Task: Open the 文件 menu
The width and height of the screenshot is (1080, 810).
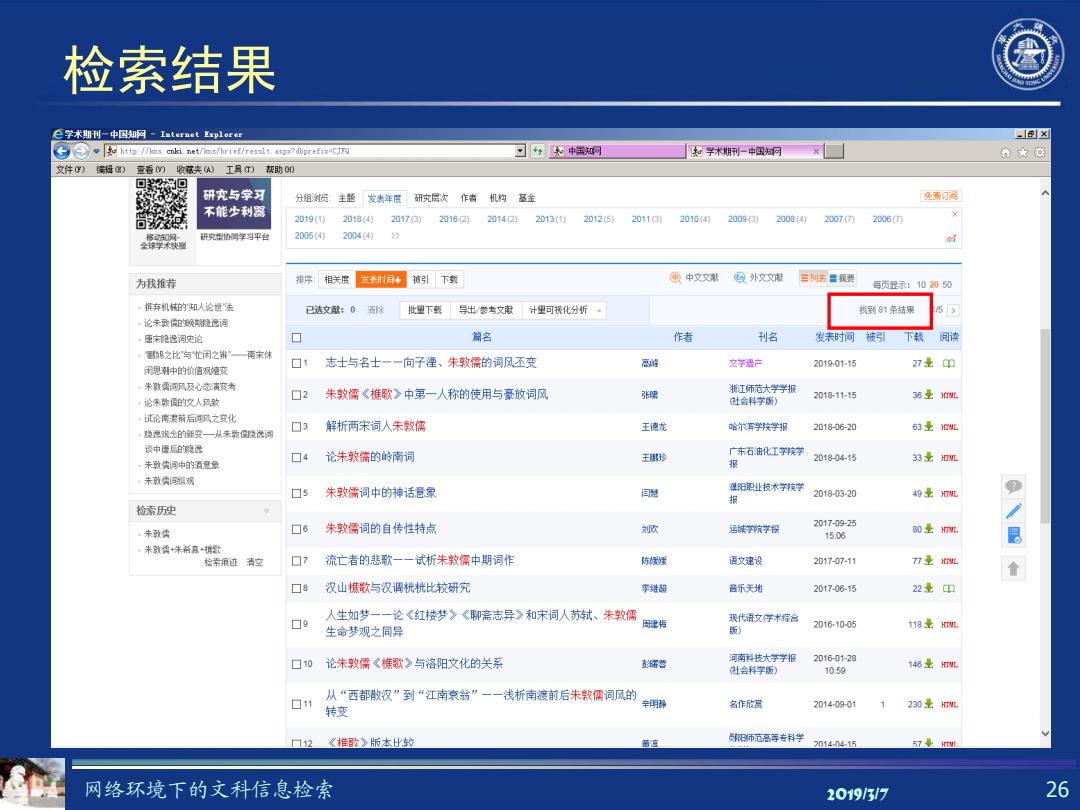Action: [x=70, y=169]
